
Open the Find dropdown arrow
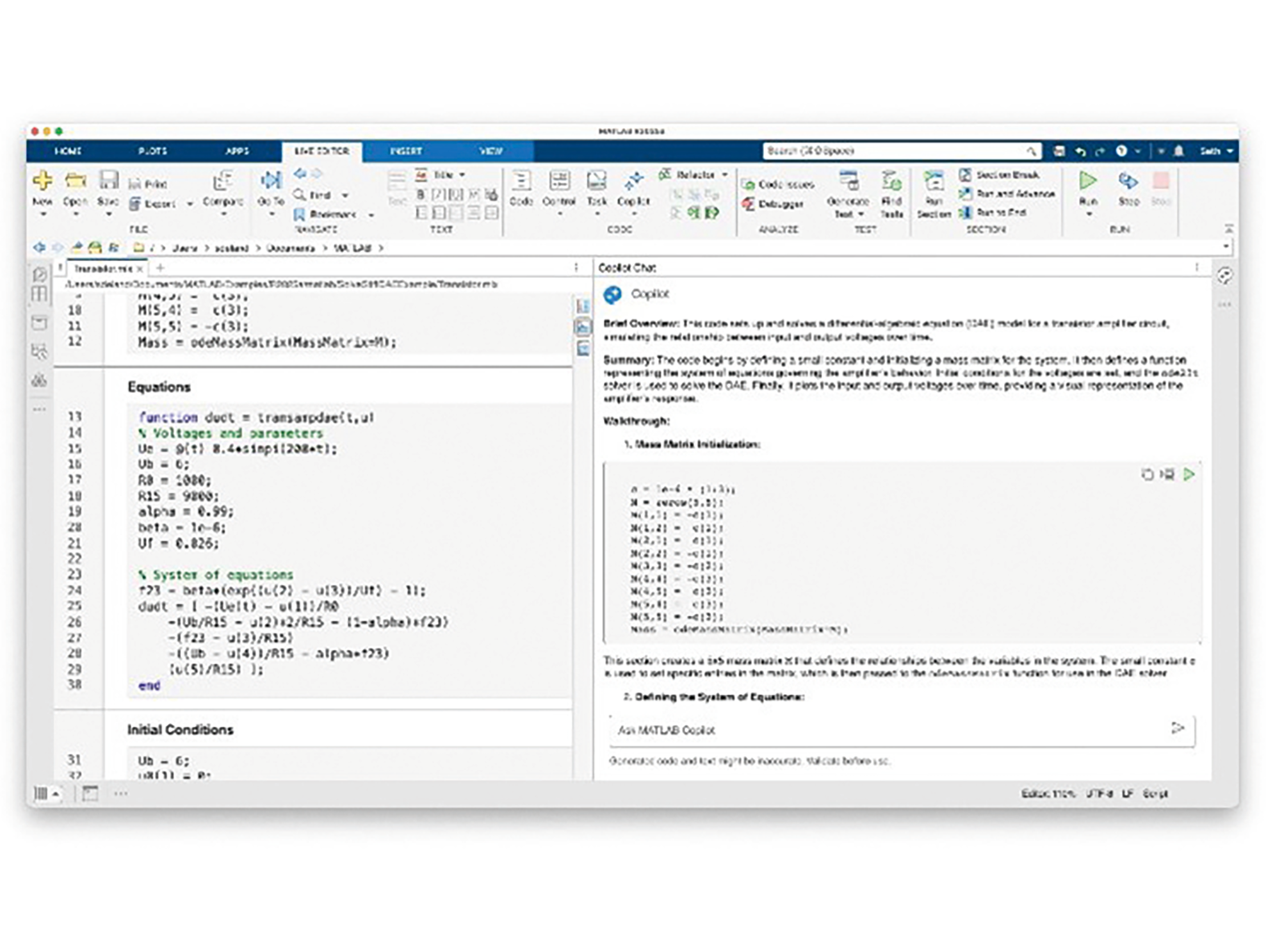345,195
